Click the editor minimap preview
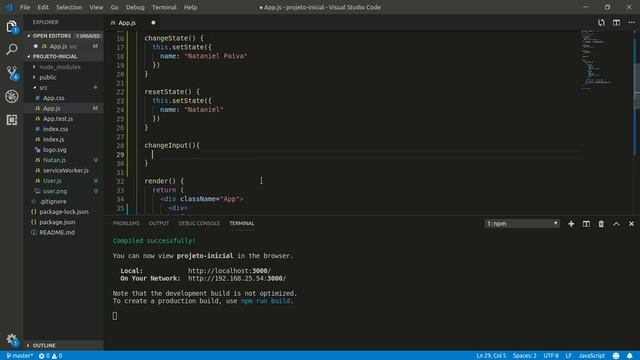 (606, 59)
